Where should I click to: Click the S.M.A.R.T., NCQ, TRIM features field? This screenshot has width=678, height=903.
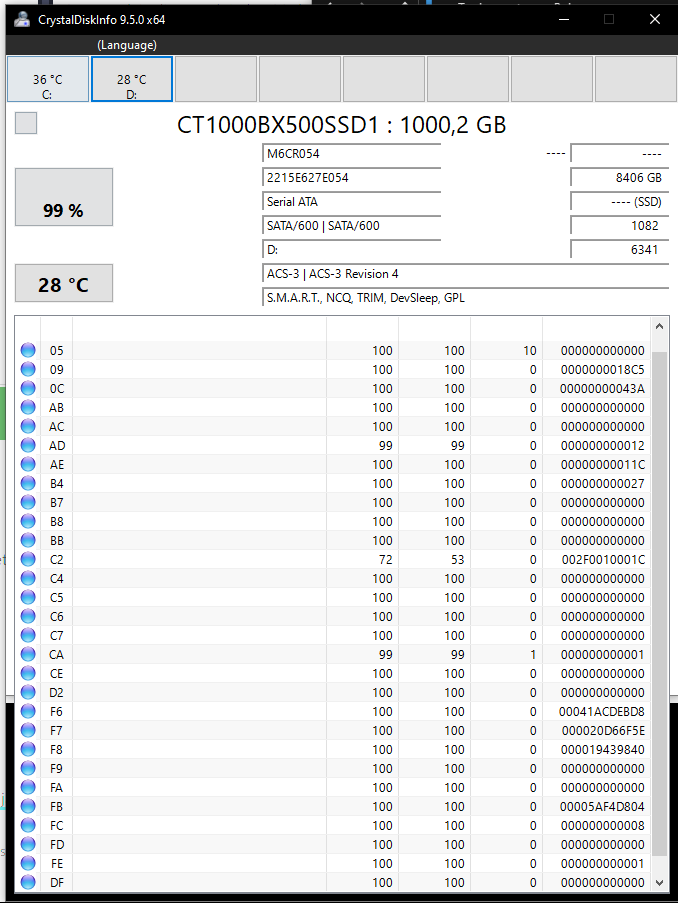tap(465, 298)
